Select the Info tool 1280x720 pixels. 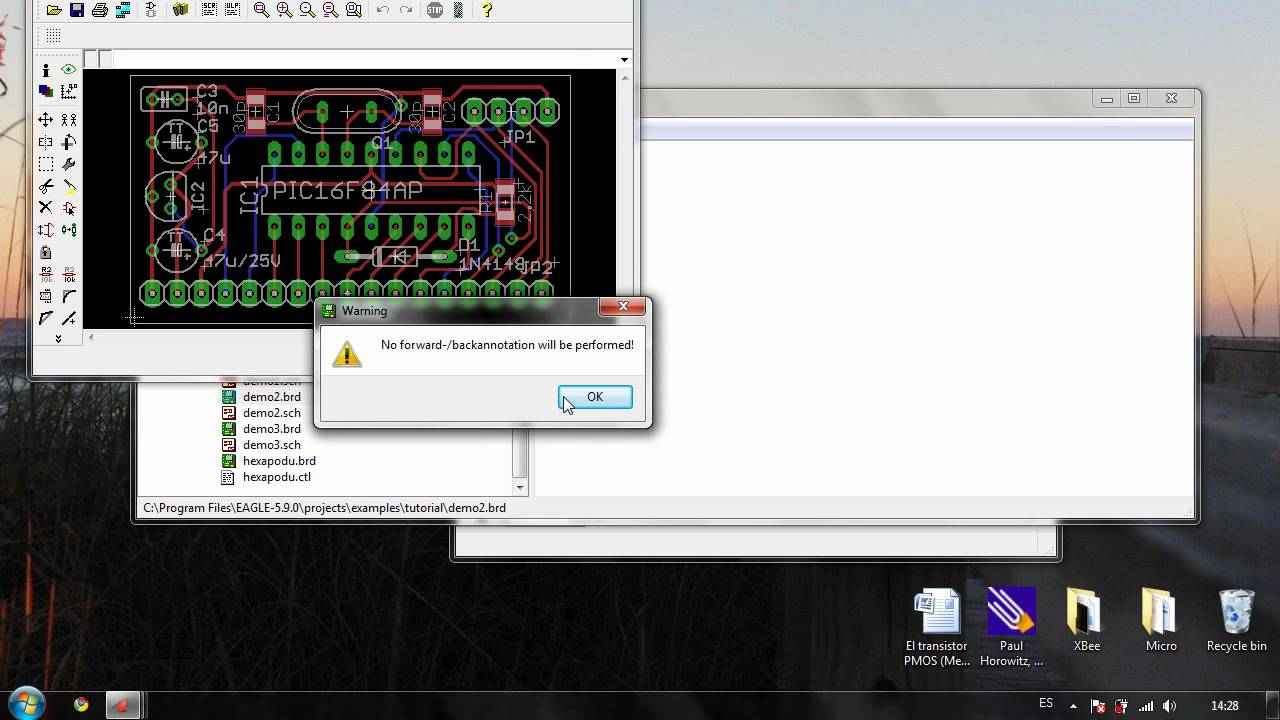[46, 70]
